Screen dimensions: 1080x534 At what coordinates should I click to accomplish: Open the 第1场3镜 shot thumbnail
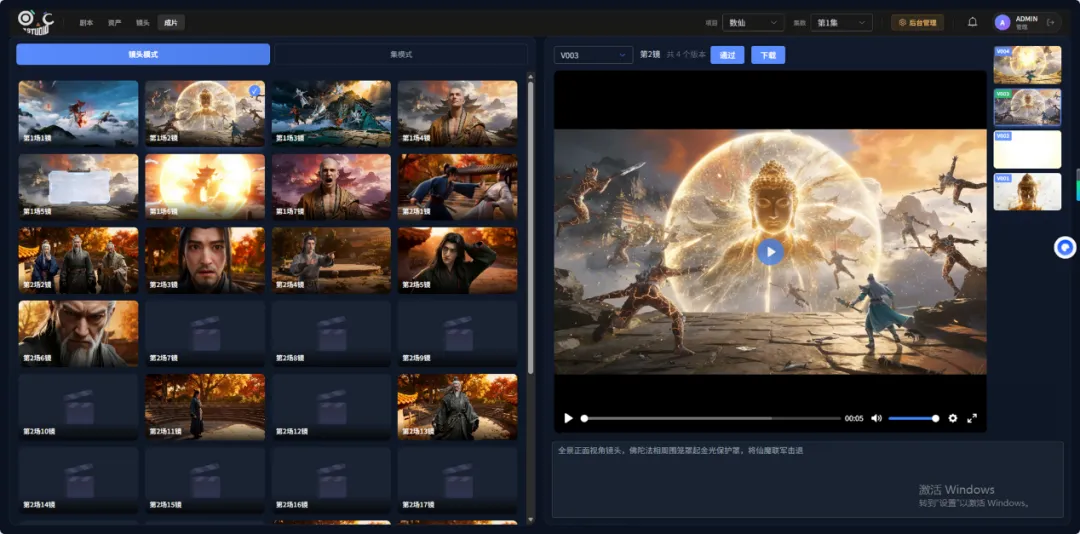(331, 113)
